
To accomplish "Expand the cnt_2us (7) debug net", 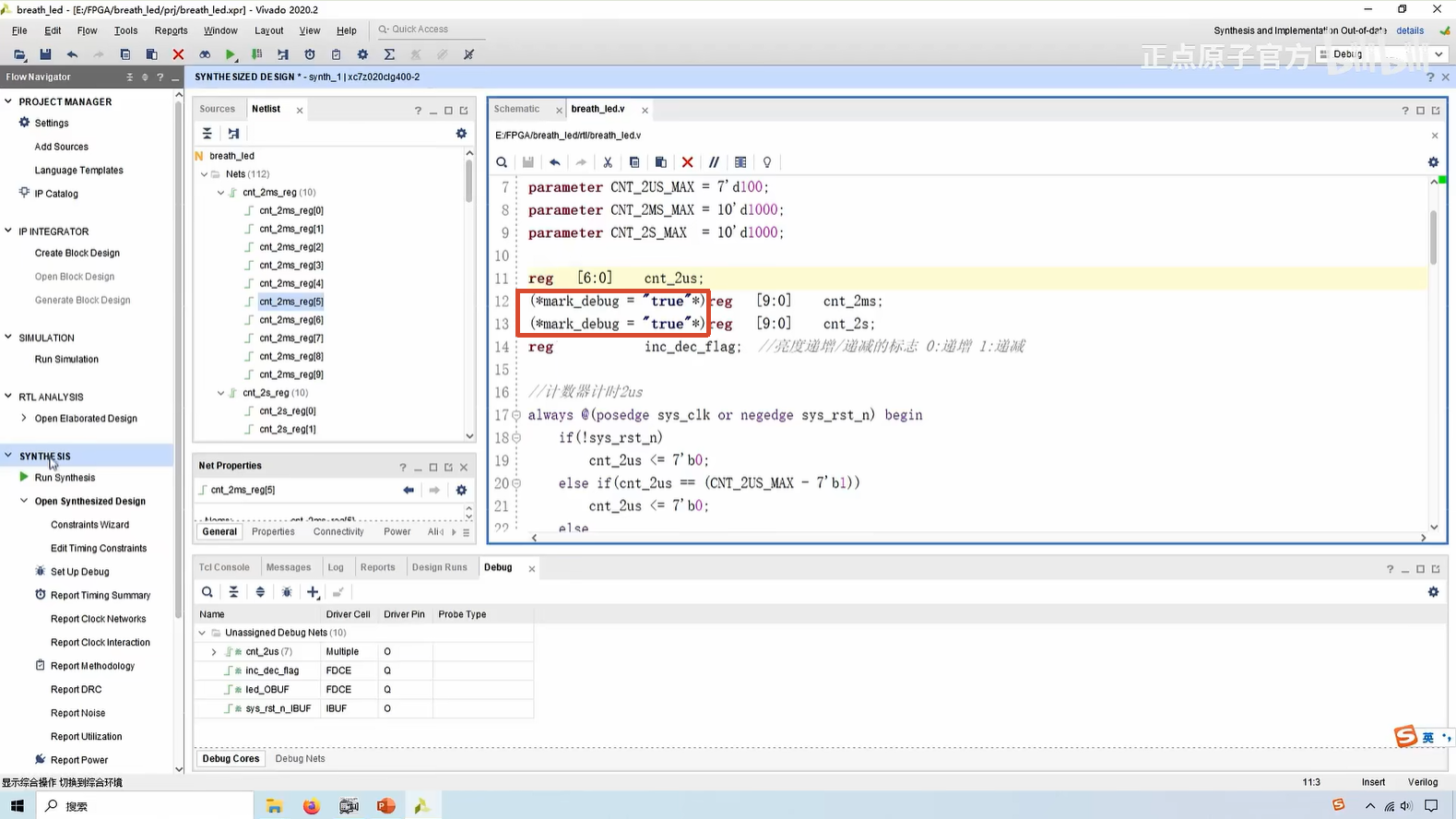I will (x=214, y=651).
